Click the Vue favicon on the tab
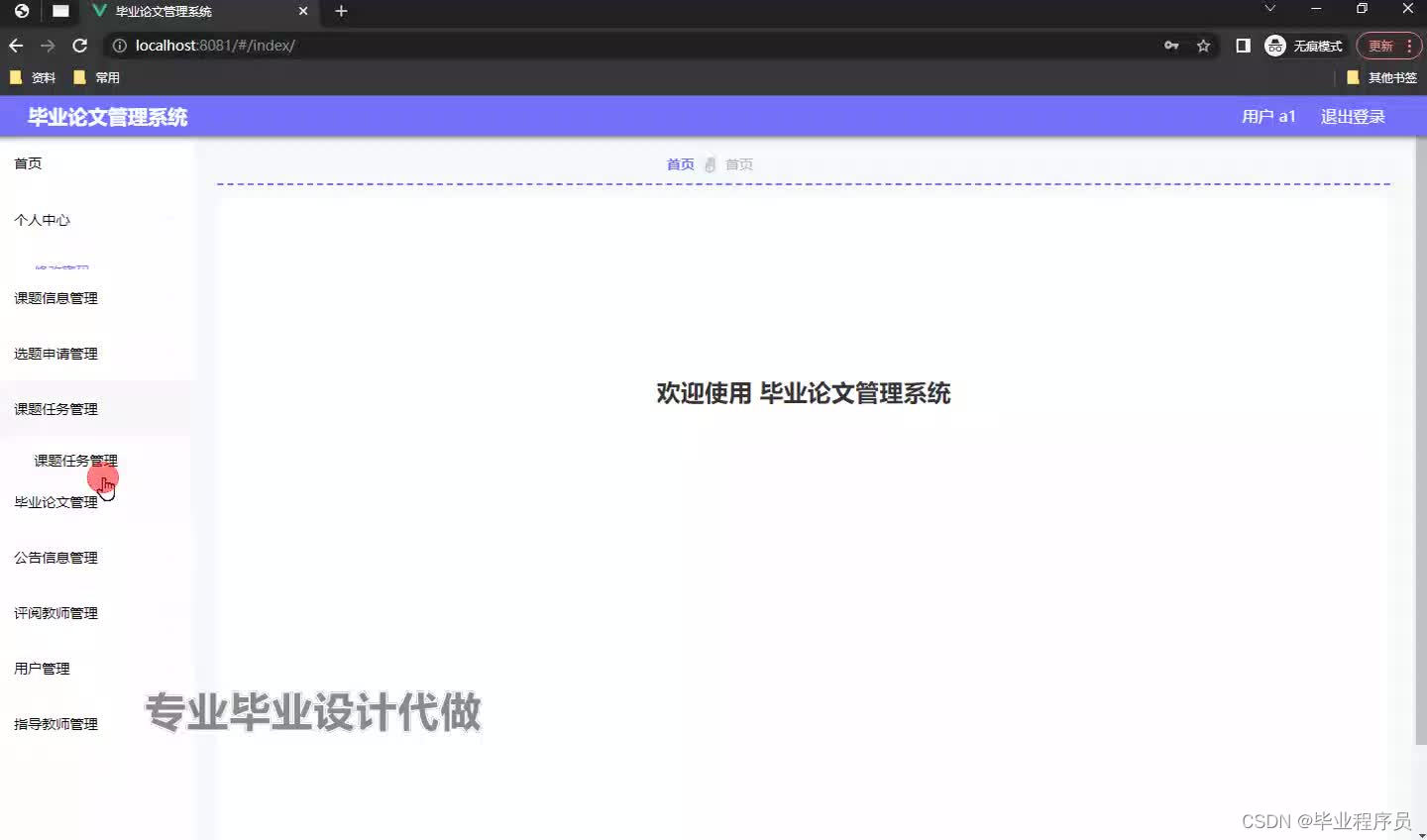Screen dimensions: 1427x840 coord(99,11)
